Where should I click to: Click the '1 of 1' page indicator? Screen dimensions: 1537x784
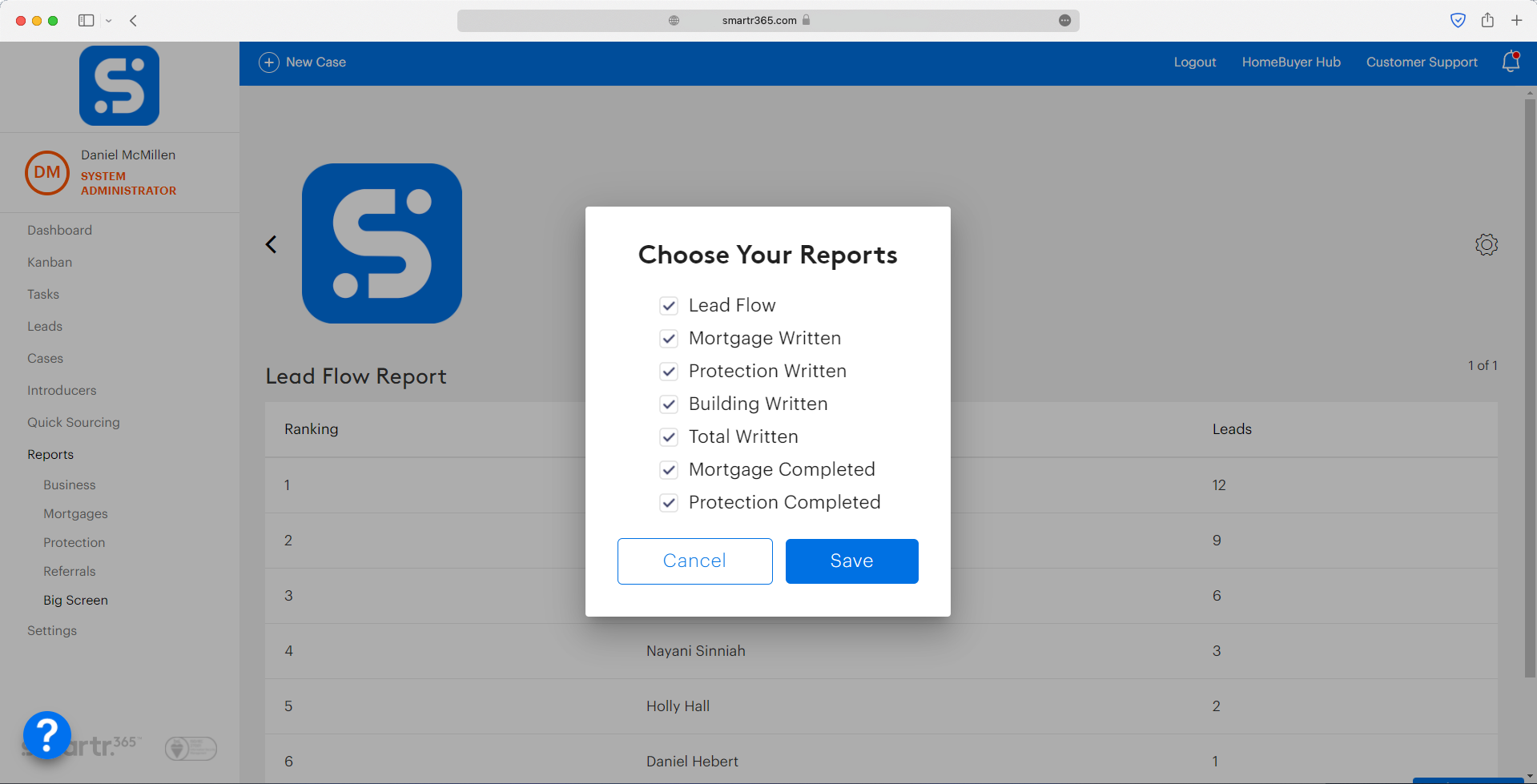point(1483,365)
